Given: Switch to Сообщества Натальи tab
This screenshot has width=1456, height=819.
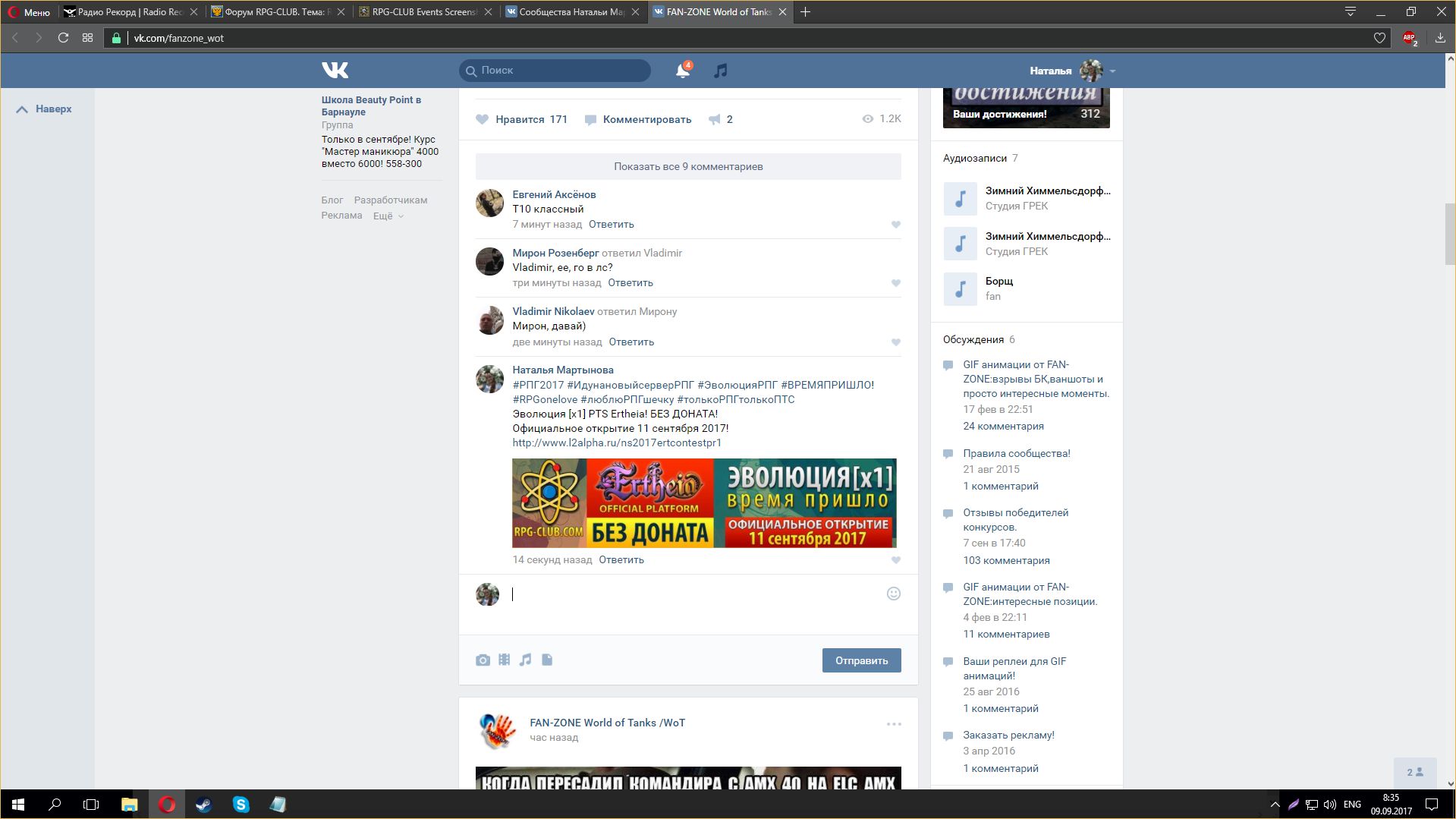Looking at the screenshot, I should (571, 12).
